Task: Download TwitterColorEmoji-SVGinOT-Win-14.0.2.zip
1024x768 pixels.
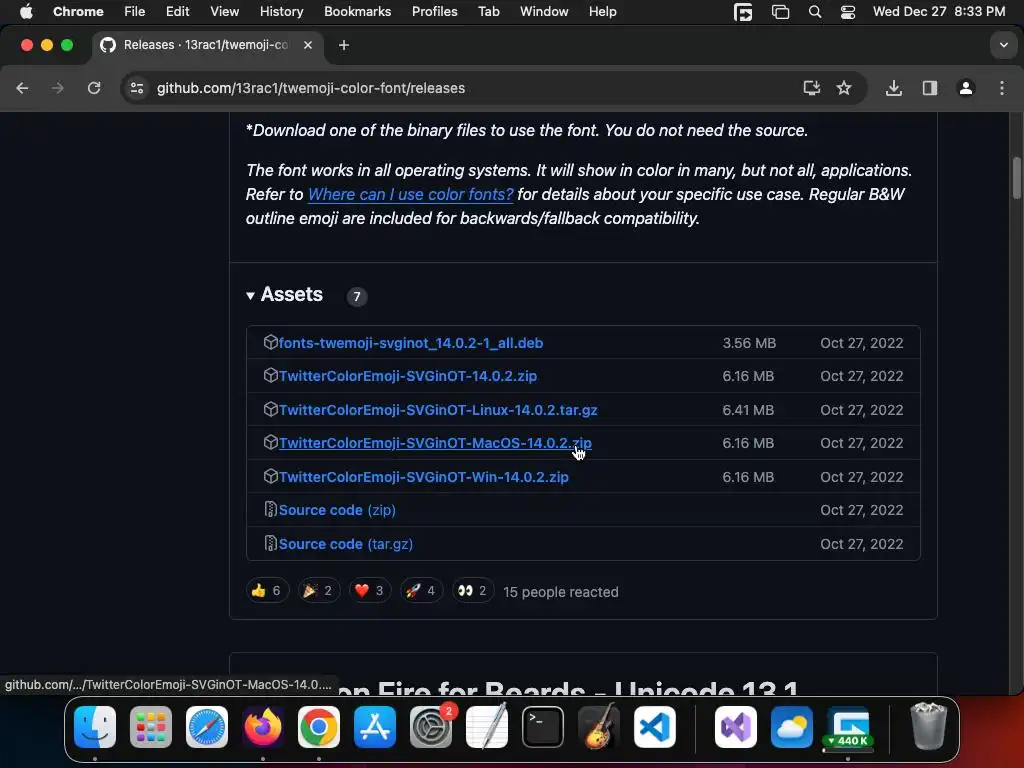Action: pos(423,477)
